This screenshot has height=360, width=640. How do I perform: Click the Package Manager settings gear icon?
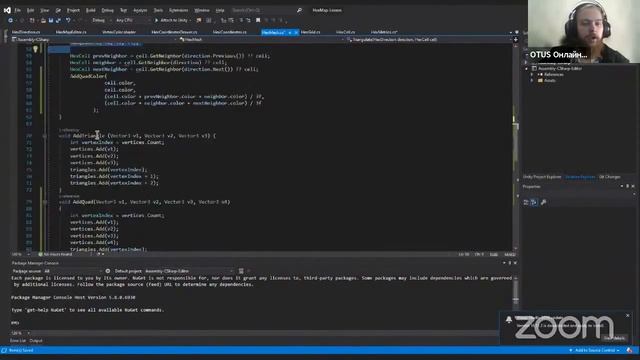tap(108, 271)
